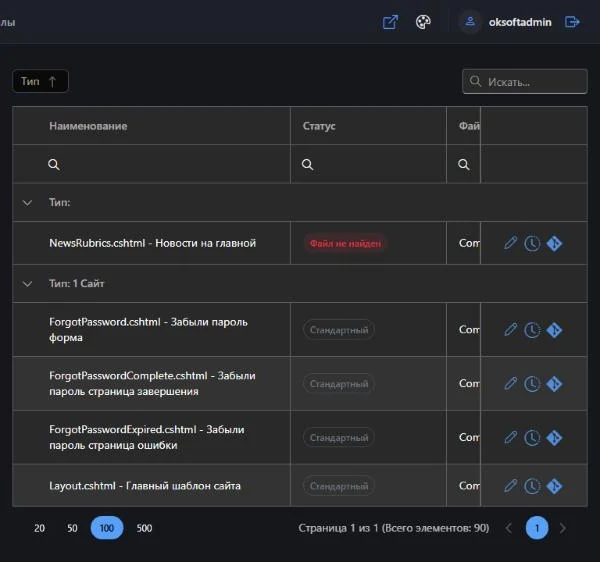Screen dimensions: 600x562
Task: Select page number 1 in pager
Action: pos(537,528)
